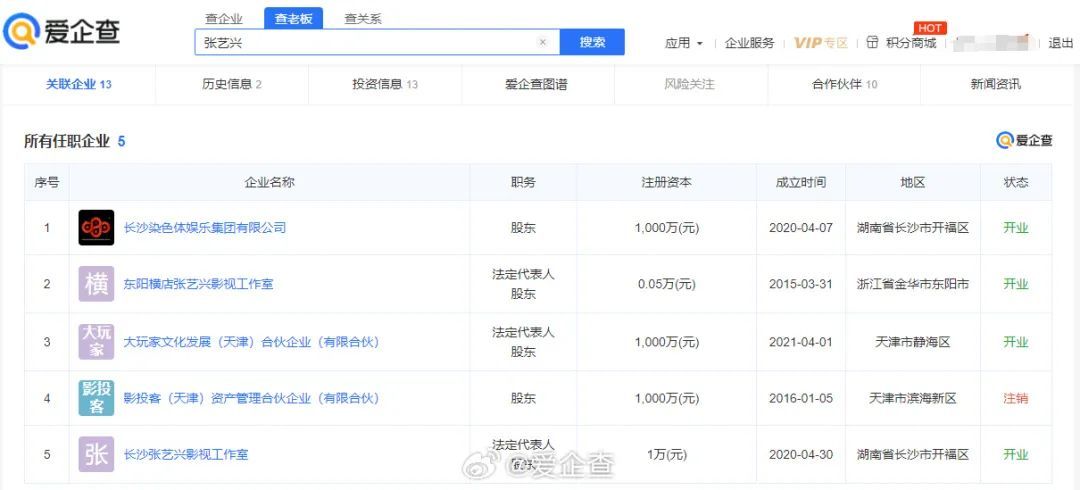Click the 横 avatar icon for 东阳横店 studio

coord(96,284)
